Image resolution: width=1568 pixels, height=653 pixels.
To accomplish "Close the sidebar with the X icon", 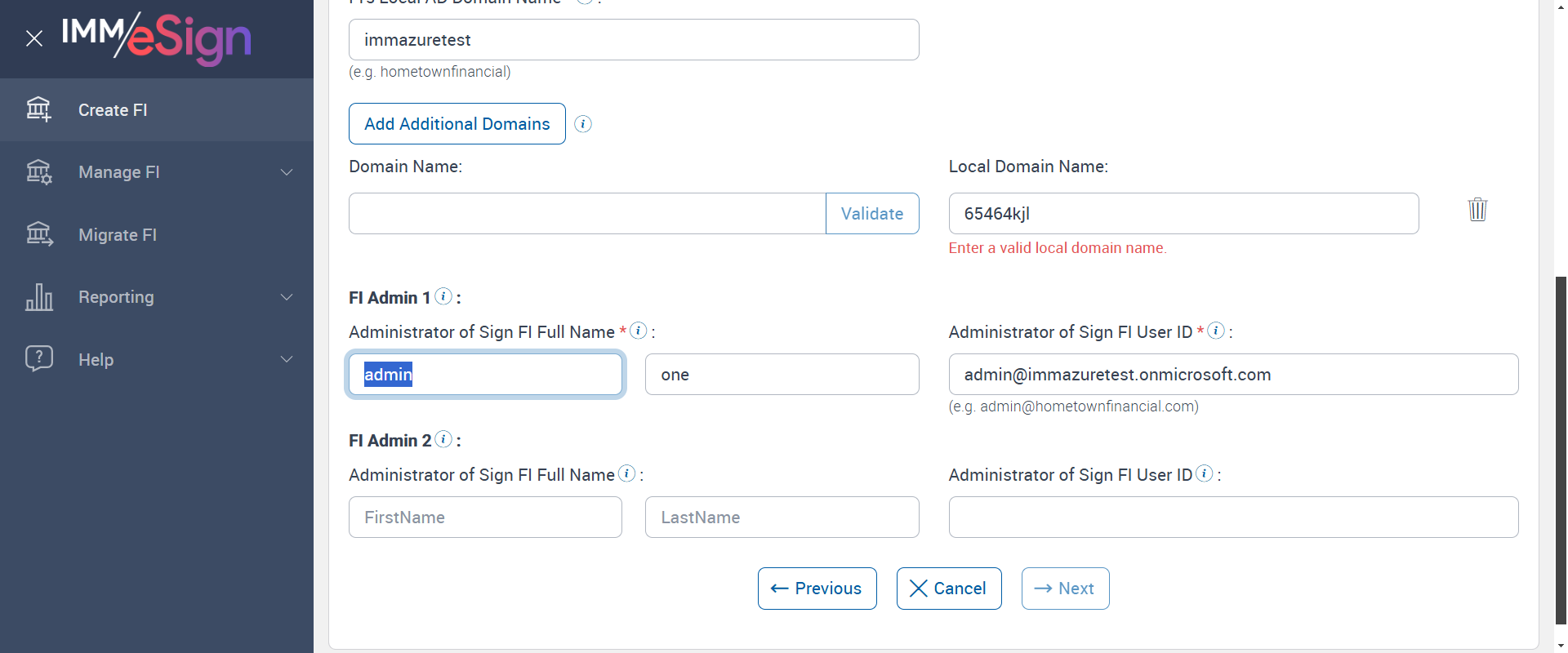I will pyautogui.click(x=34, y=38).
